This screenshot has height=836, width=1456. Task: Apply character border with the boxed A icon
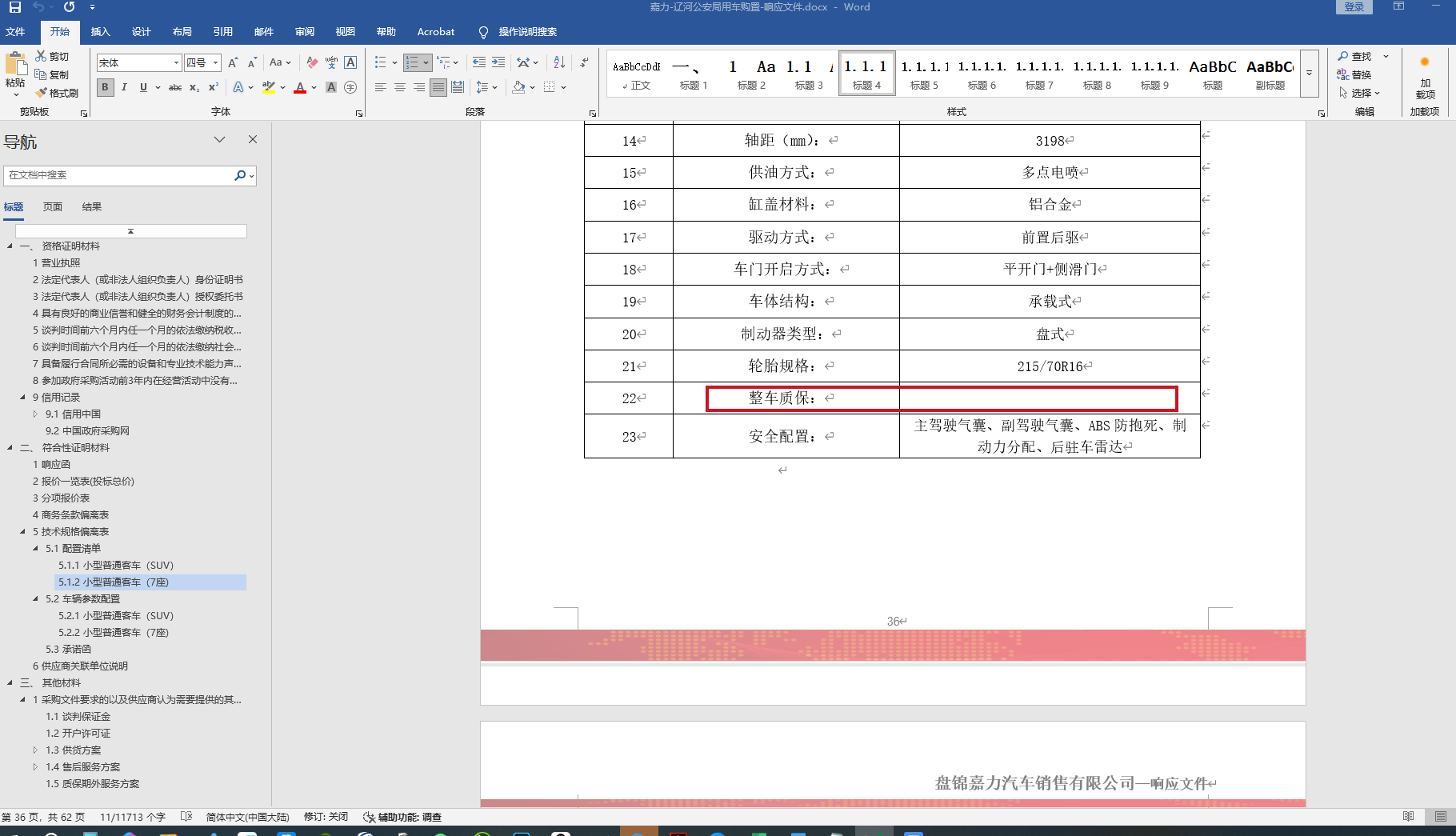350,62
